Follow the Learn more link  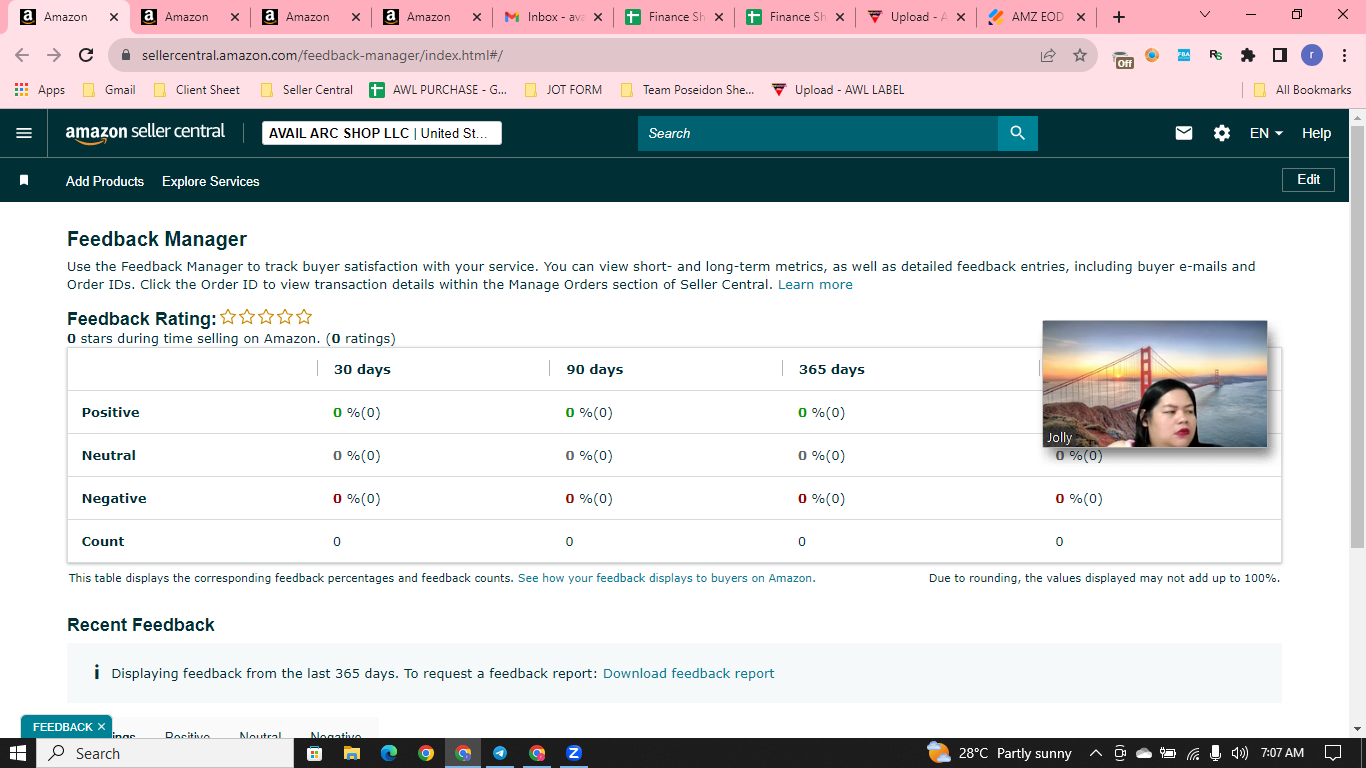point(815,285)
